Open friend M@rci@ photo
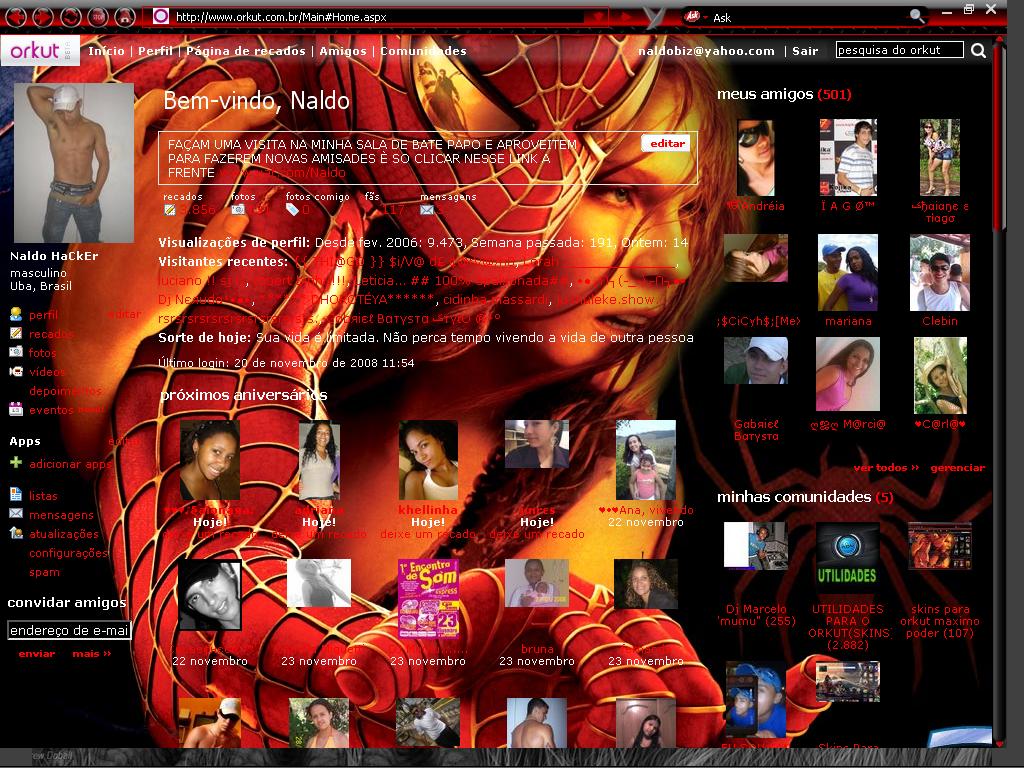The height and width of the screenshot is (768, 1024). click(x=848, y=374)
